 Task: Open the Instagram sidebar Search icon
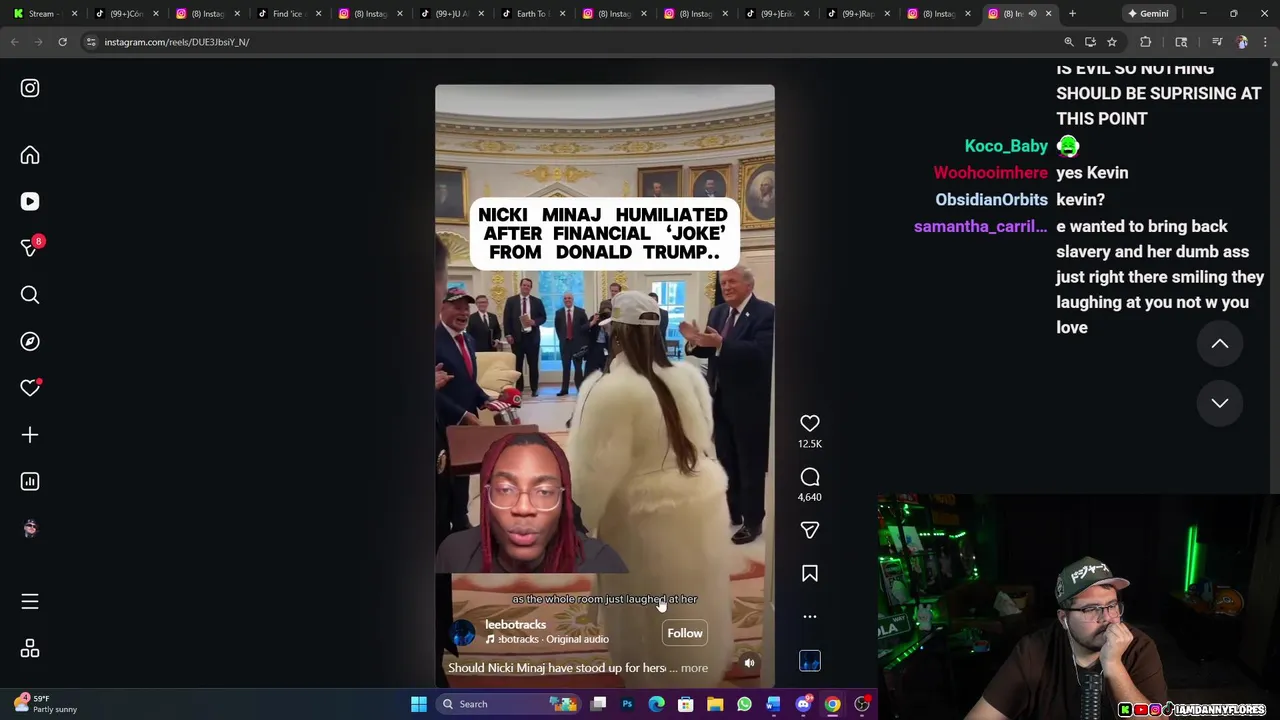pos(30,295)
